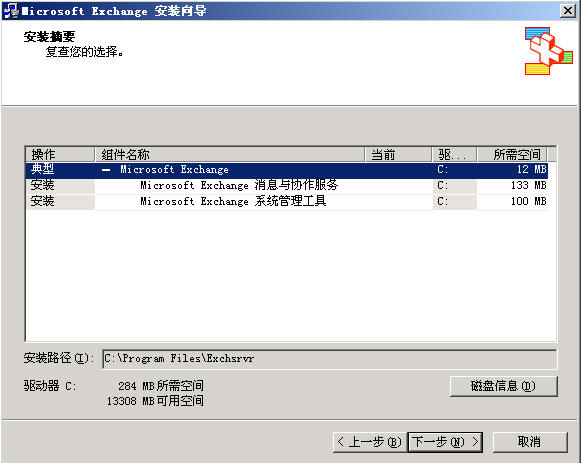The width and height of the screenshot is (581, 463).
Task: Click the 驱动器 C: label
Action: (50, 386)
